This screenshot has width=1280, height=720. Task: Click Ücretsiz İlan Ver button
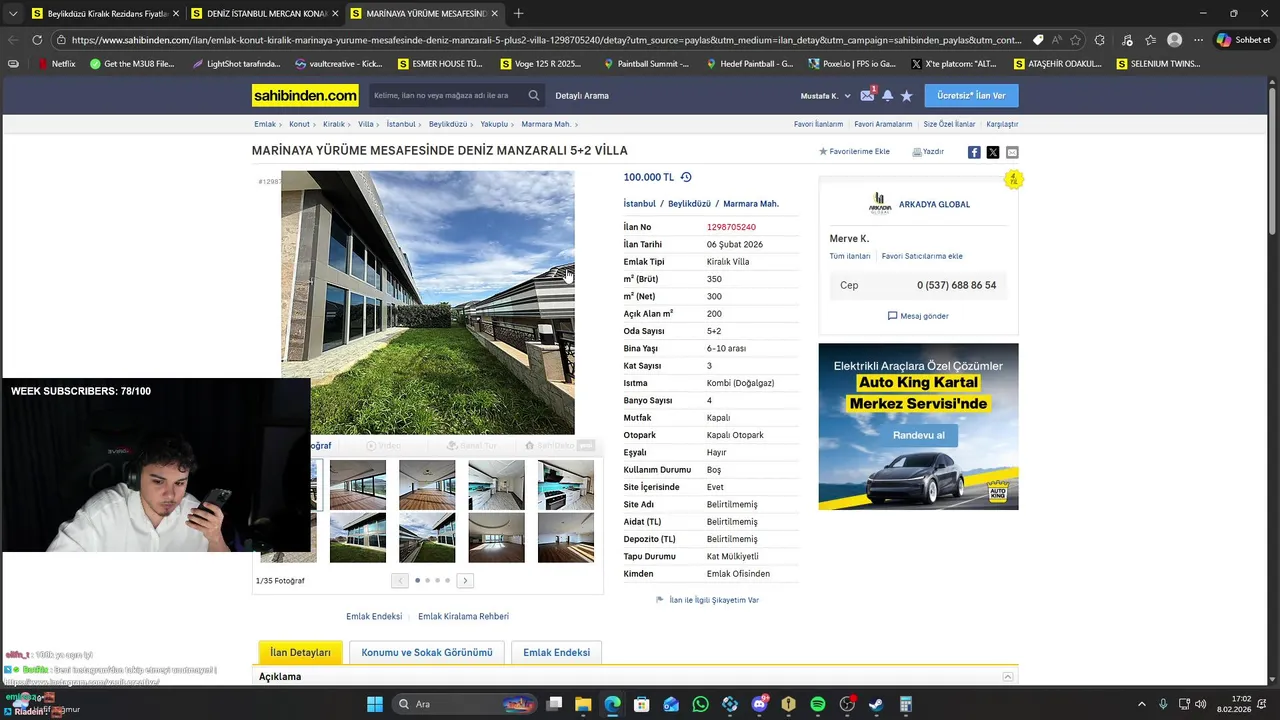[971, 96]
